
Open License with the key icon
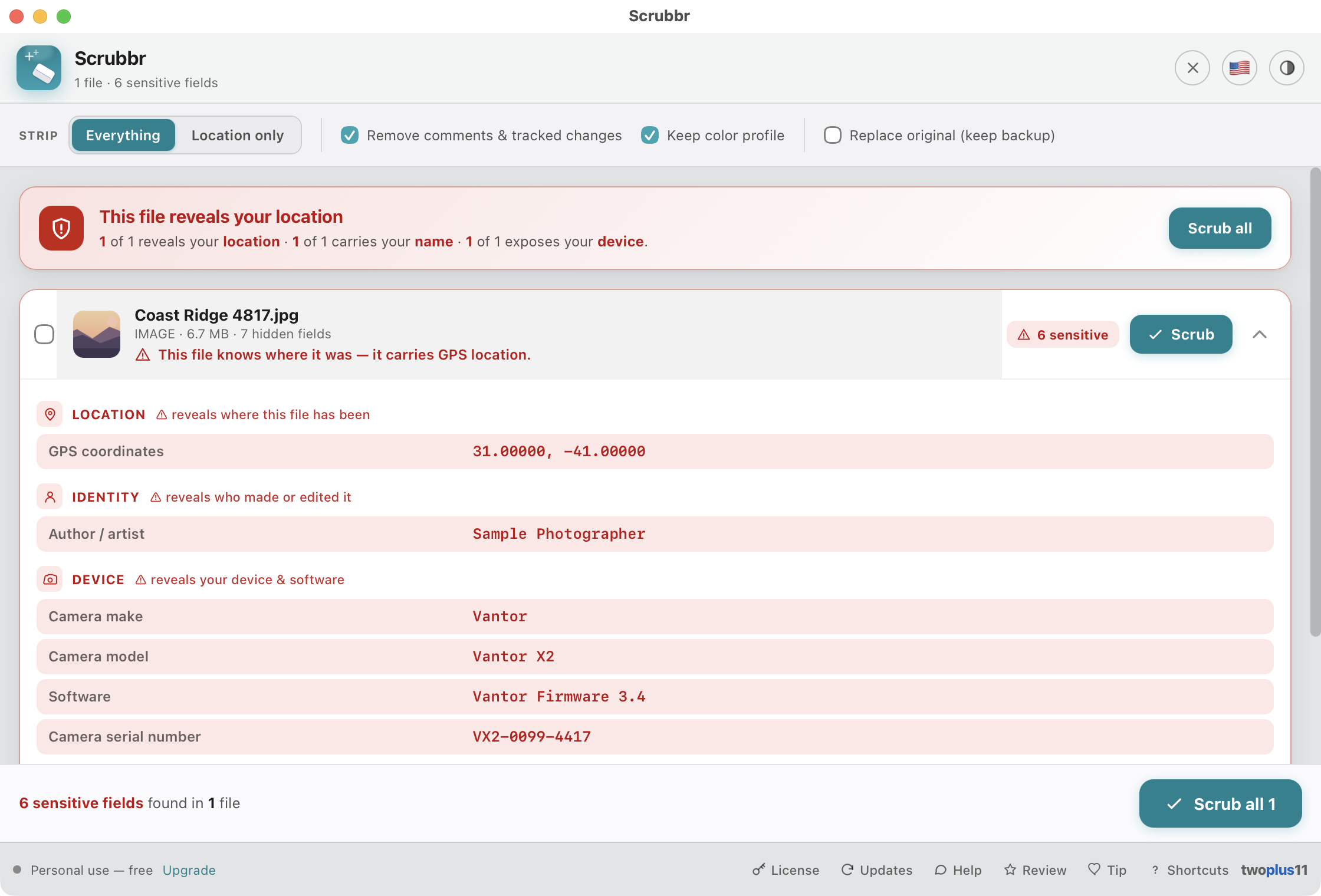tap(759, 869)
